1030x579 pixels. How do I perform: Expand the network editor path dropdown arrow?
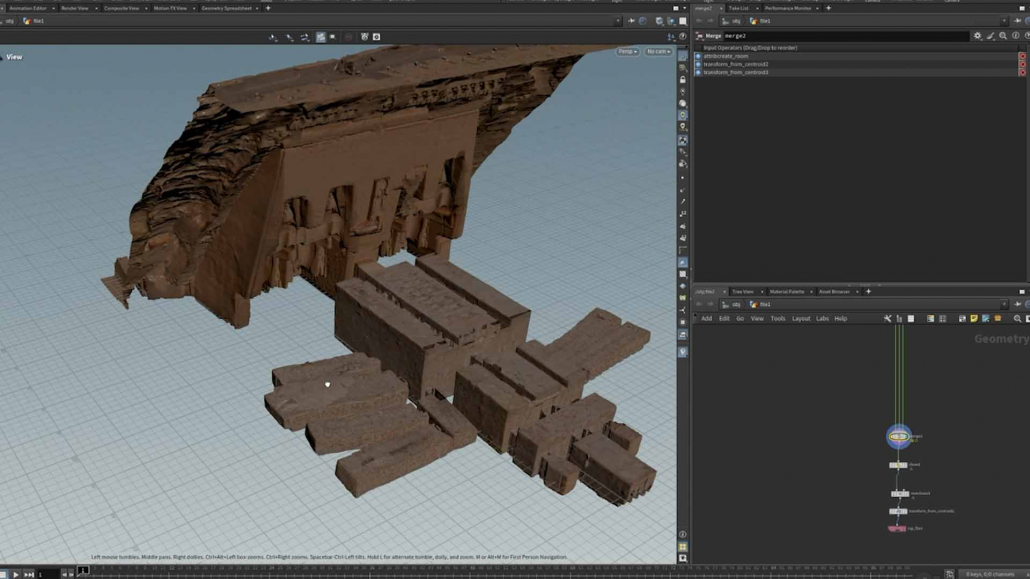coord(1005,304)
